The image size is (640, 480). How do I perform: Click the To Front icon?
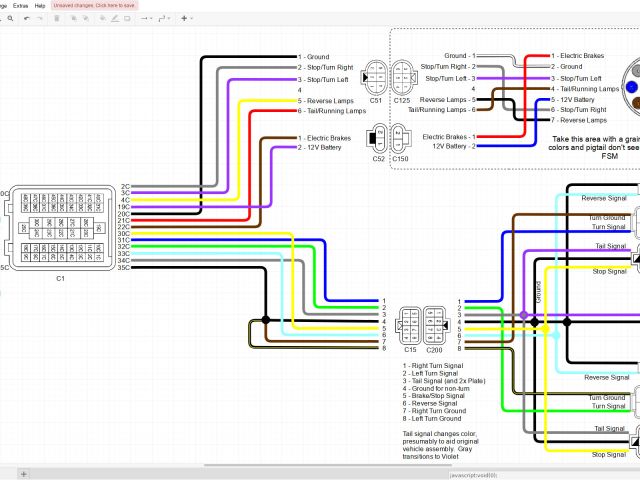(72, 18)
